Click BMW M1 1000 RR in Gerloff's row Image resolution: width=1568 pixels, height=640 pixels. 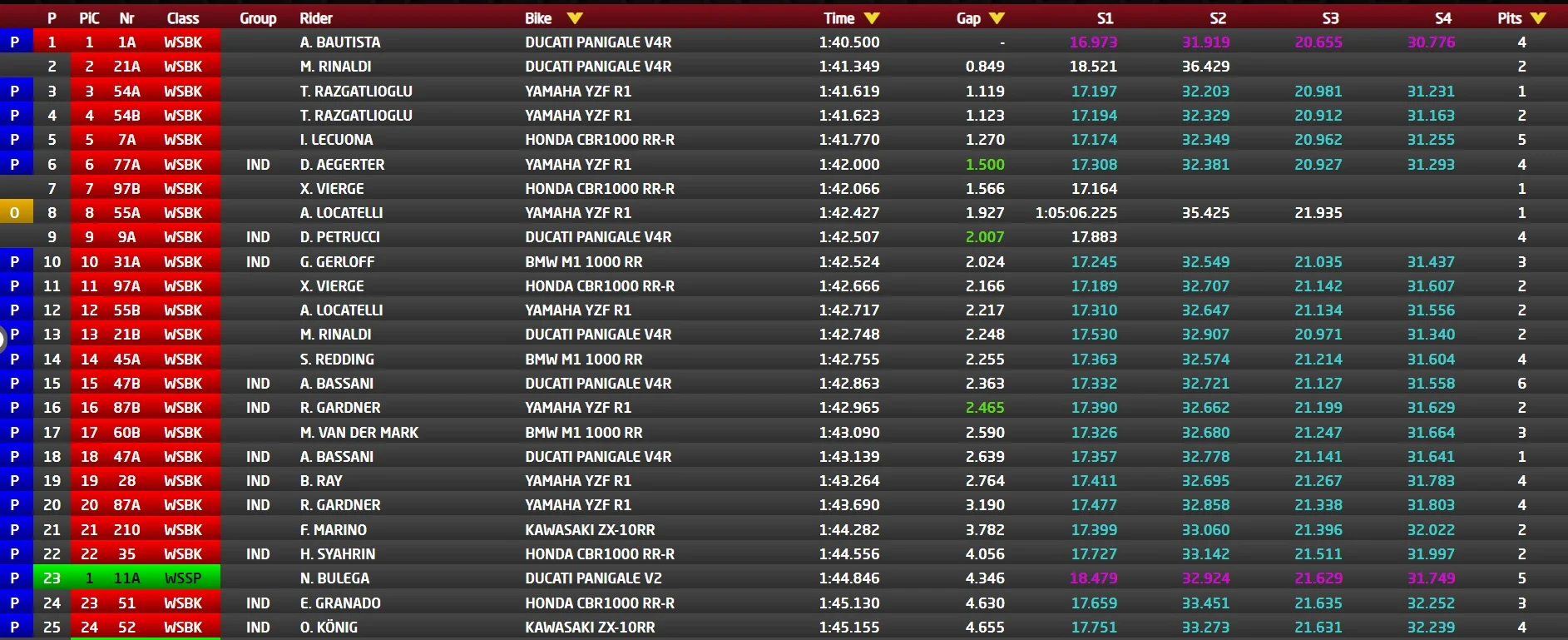(584, 262)
